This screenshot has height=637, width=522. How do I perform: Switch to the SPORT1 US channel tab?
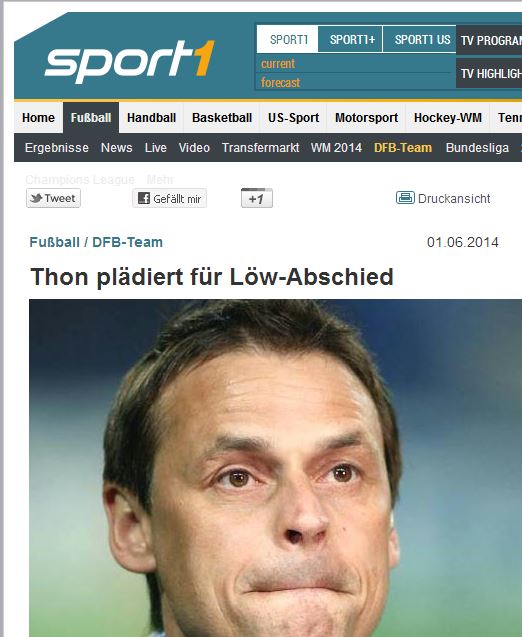[x=420, y=39]
